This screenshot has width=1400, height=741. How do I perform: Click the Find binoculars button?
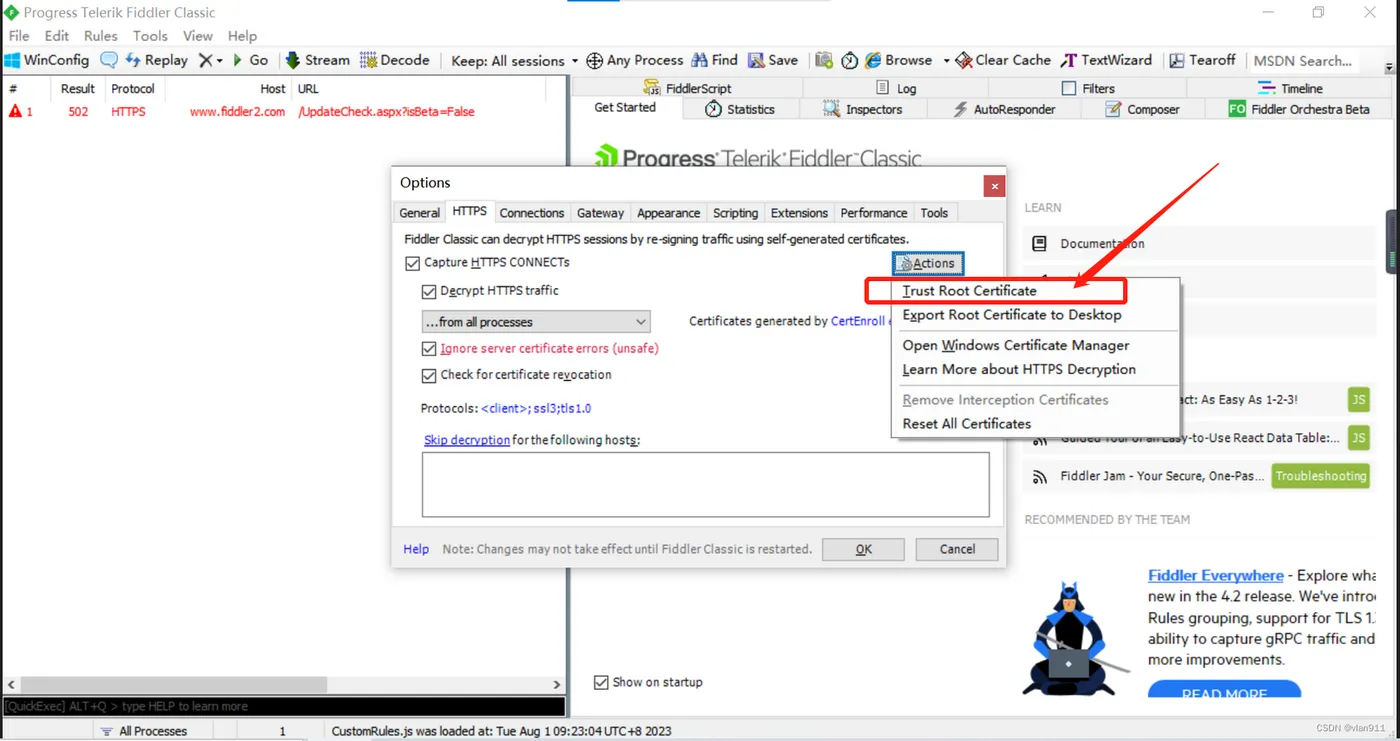tap(714, 60)
